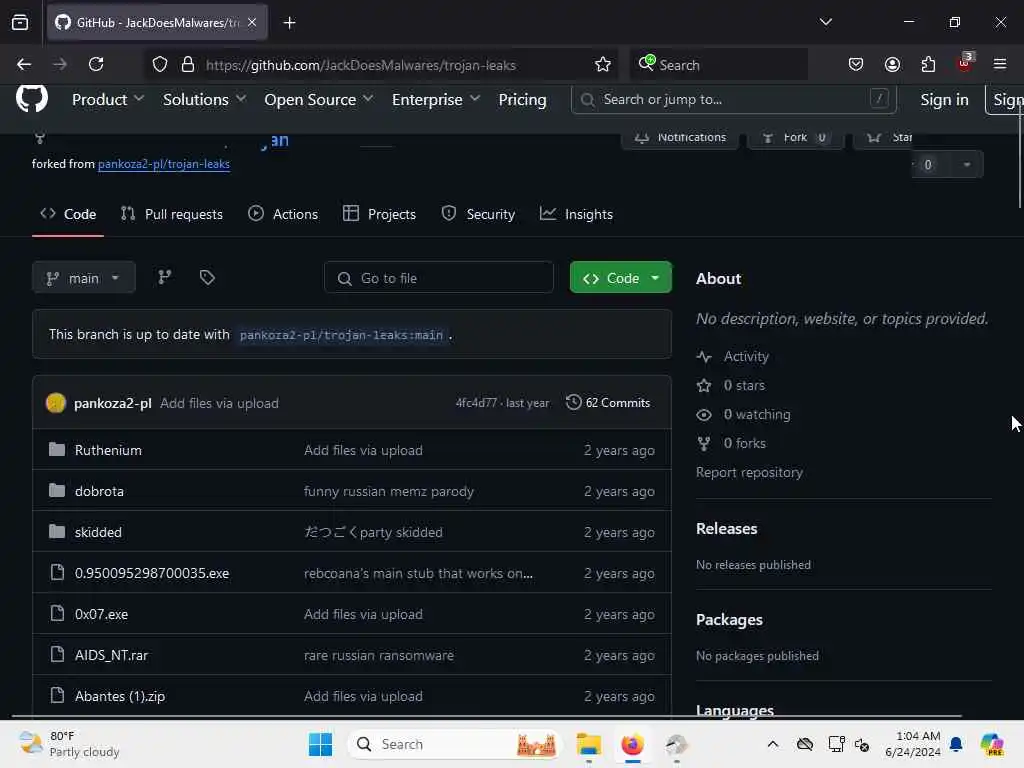Go back with the browser back arrow
This screenshot has width=1024, height=768.
24,64
